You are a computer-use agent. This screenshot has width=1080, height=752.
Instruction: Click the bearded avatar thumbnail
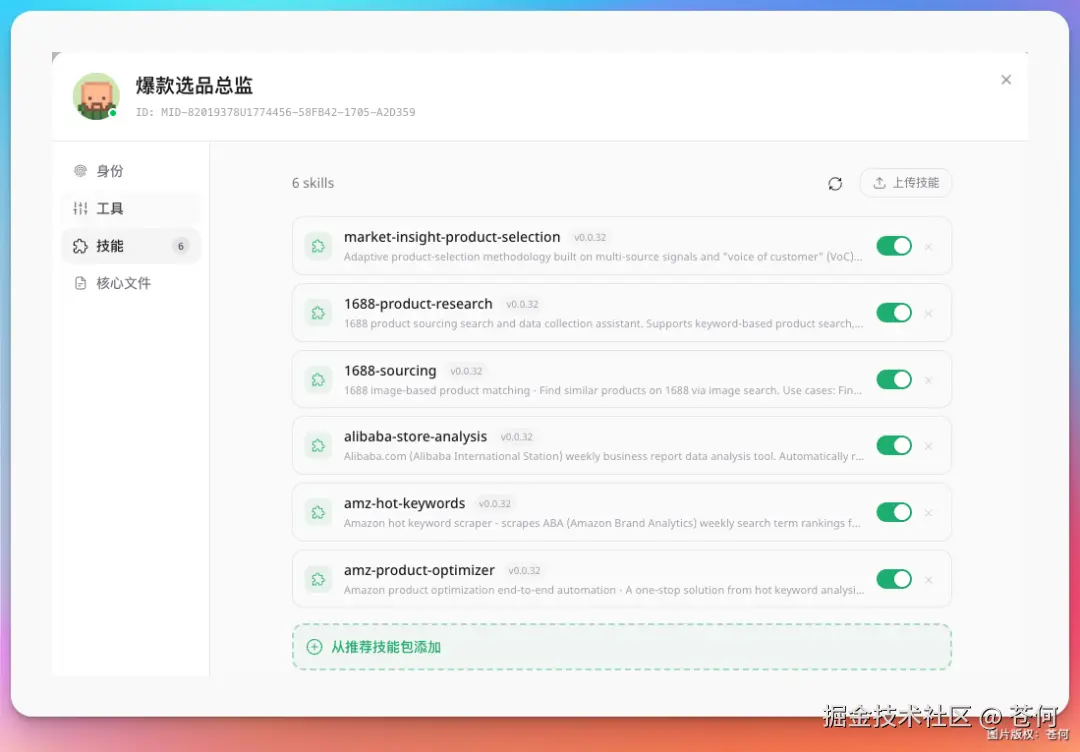[95, 96]
